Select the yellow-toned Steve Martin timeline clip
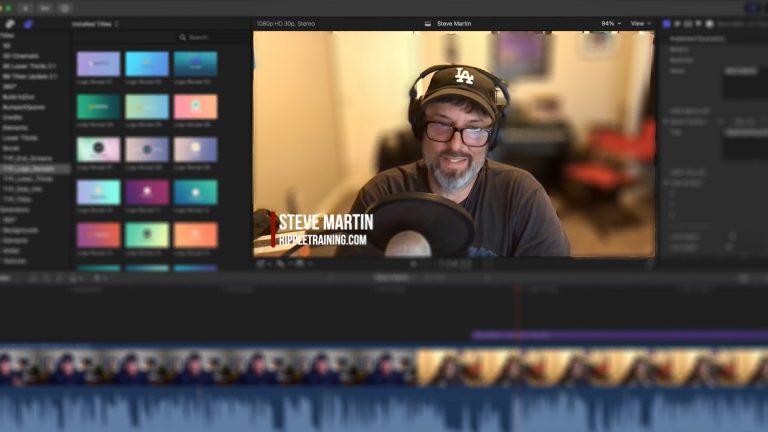Viewport: 768px width, 432px height. 592,366
